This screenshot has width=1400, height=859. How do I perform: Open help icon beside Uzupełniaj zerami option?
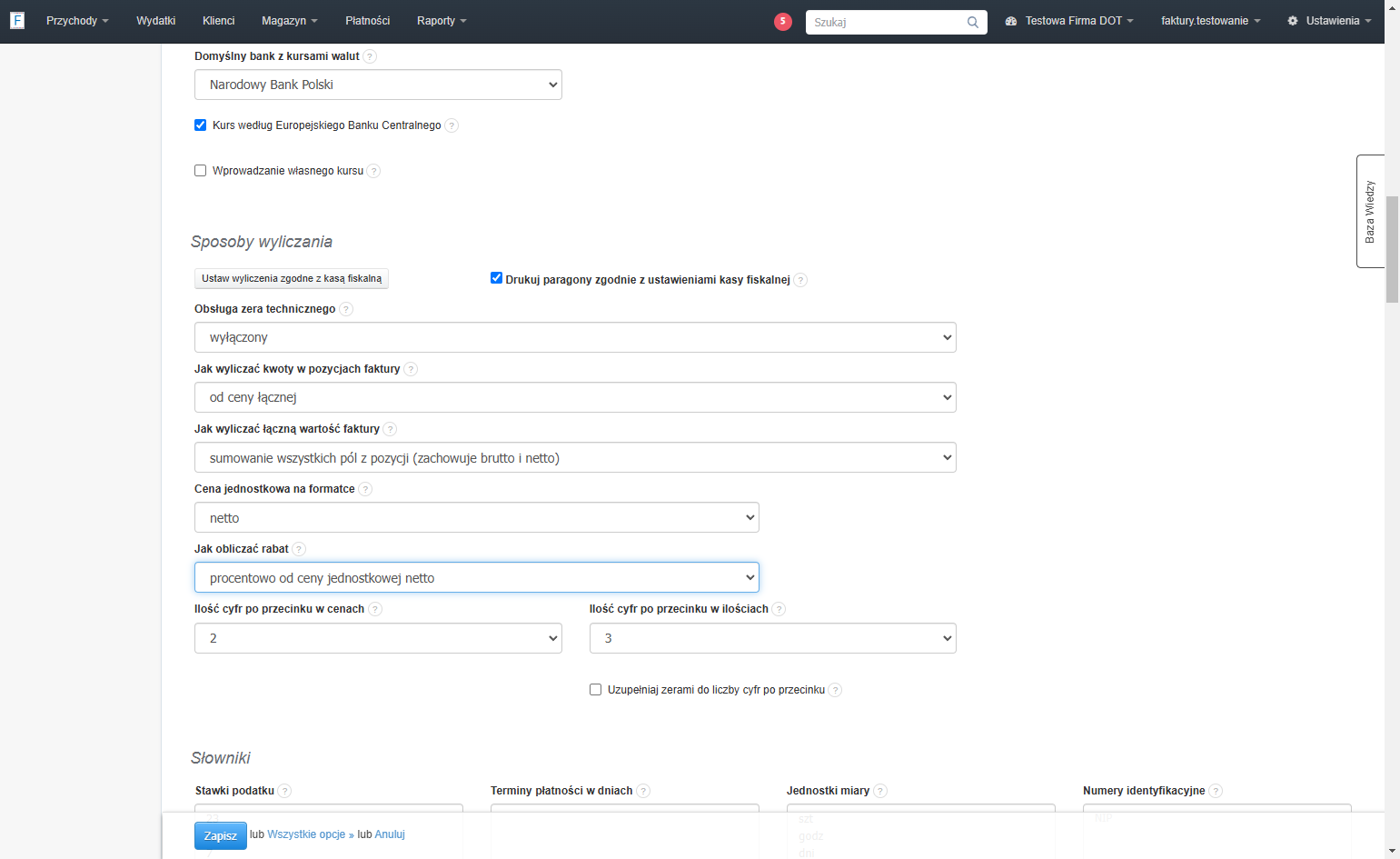coord(835,690)
